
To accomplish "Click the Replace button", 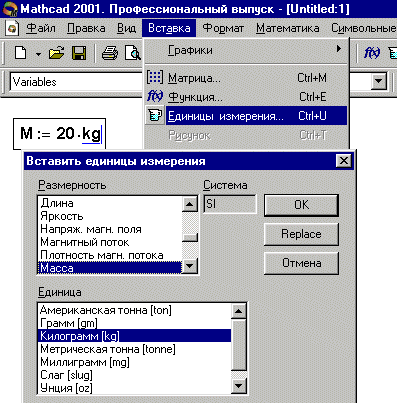I will (301, 234).
